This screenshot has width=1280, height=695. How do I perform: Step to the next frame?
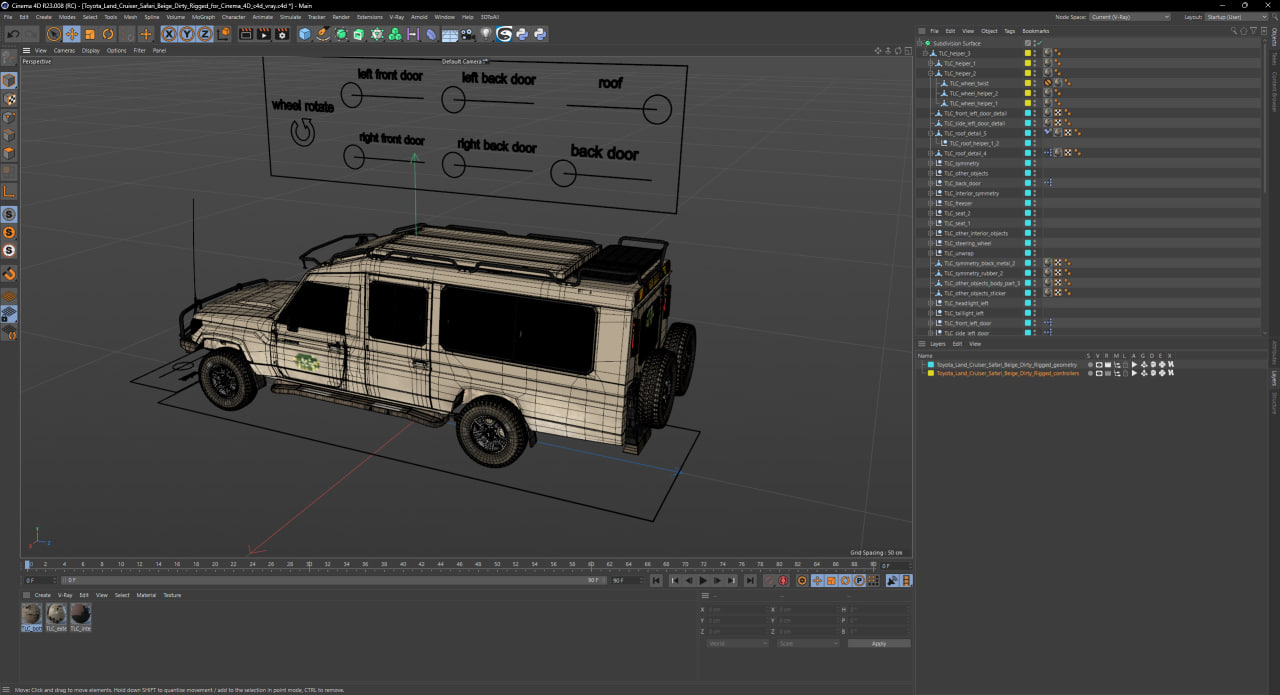(x=717, y=580)
